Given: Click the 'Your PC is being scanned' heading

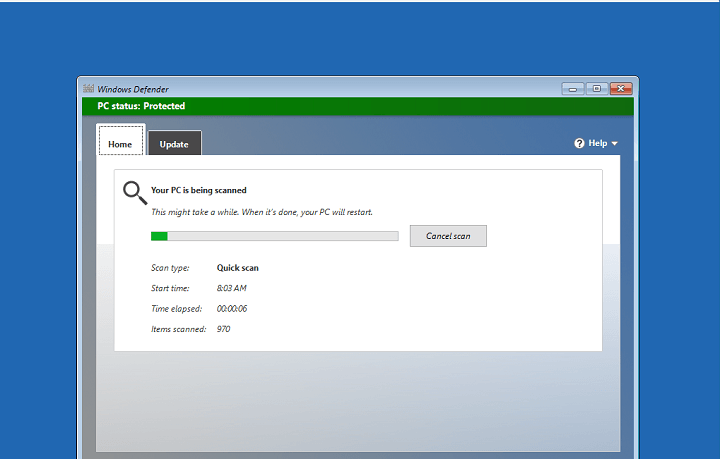Looking at the screenshot, I should (199, 190).
